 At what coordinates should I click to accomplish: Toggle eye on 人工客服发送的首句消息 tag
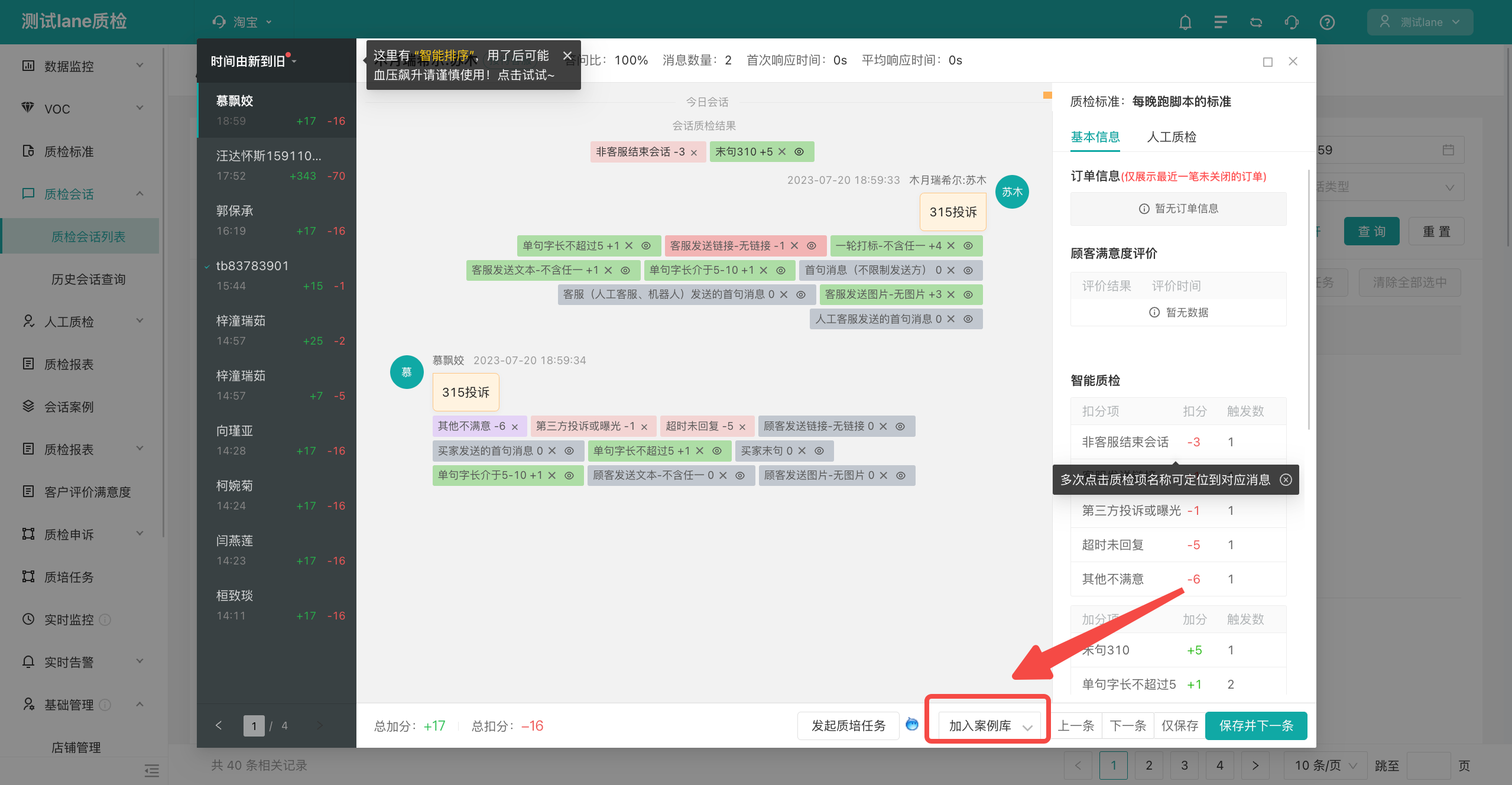[x=968, y=319]
